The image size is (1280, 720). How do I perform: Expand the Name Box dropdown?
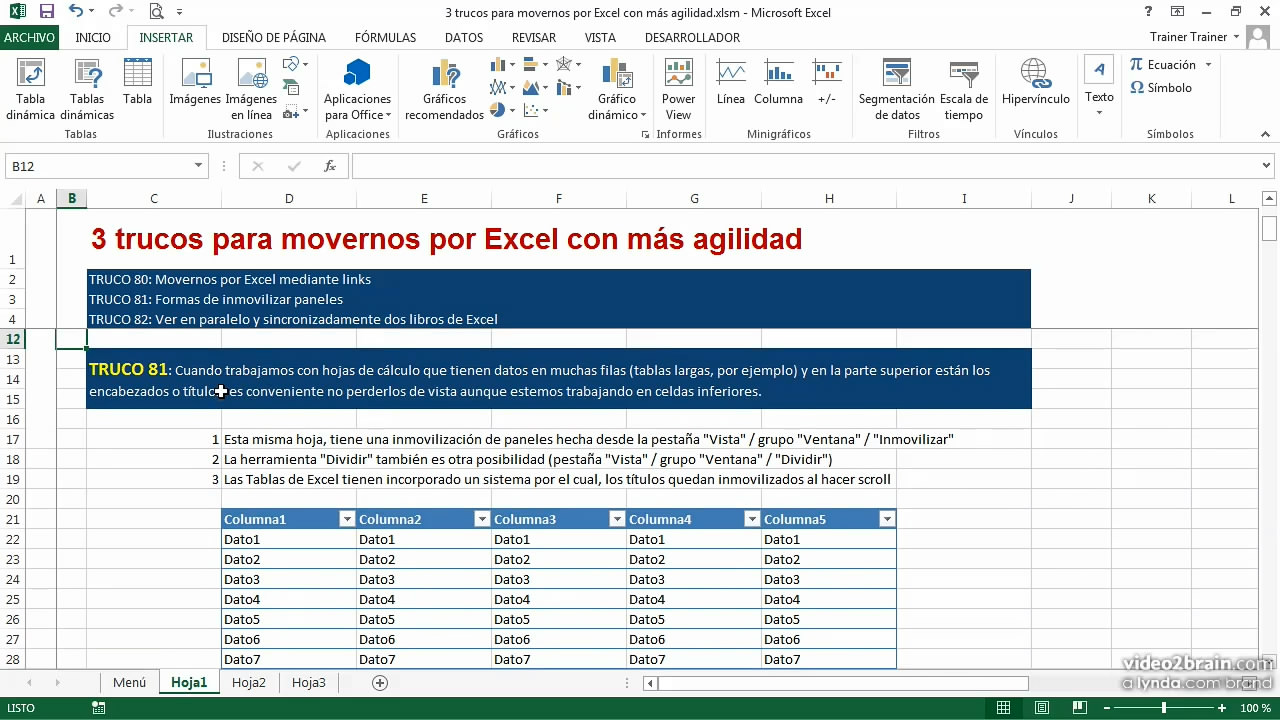[198, 166]
